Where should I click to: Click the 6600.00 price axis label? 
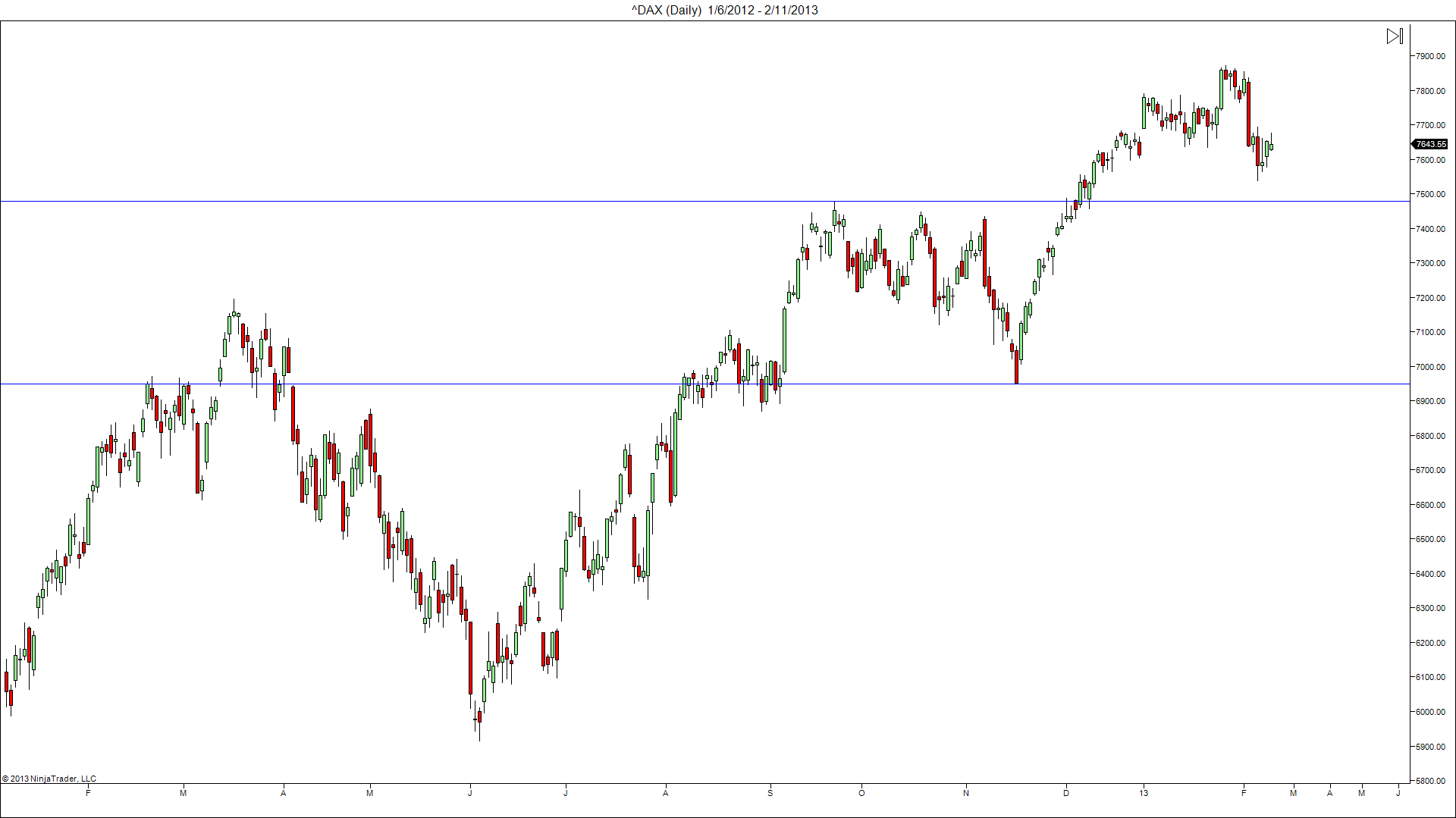(1430, 505)
